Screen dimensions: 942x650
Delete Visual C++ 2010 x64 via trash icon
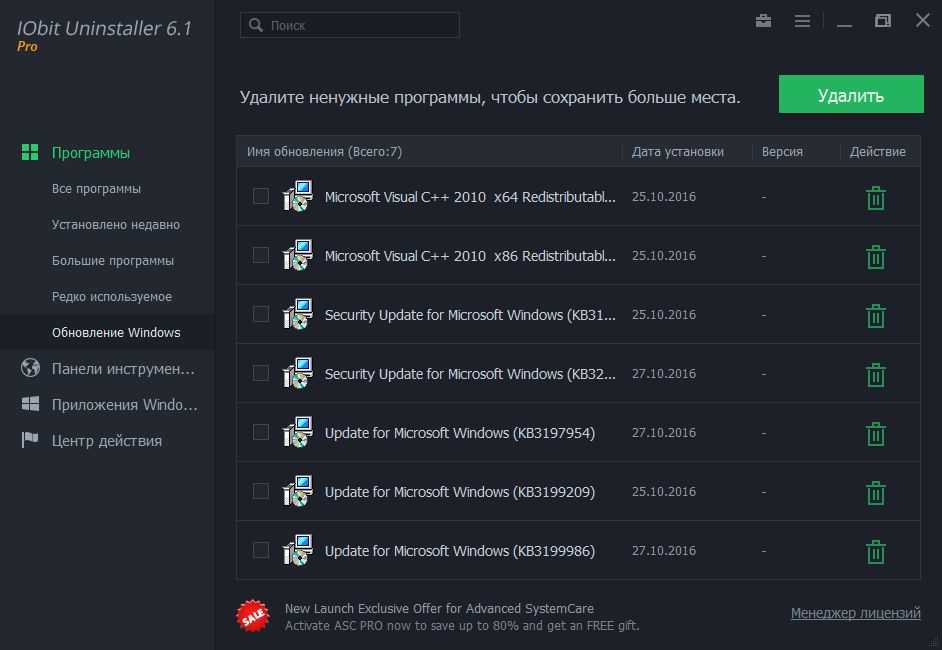pyautogui.click(x=876, y=198)
